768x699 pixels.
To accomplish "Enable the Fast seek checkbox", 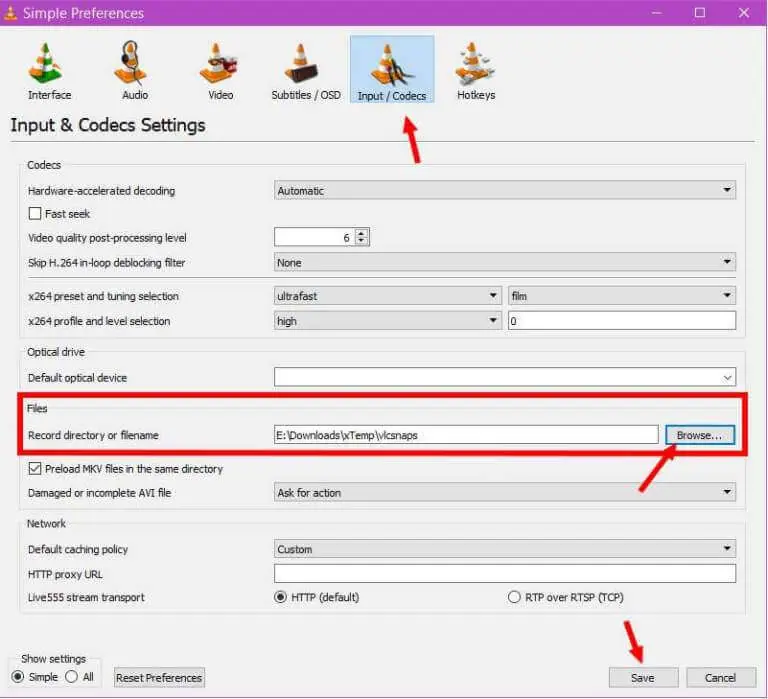I will 35,214.
